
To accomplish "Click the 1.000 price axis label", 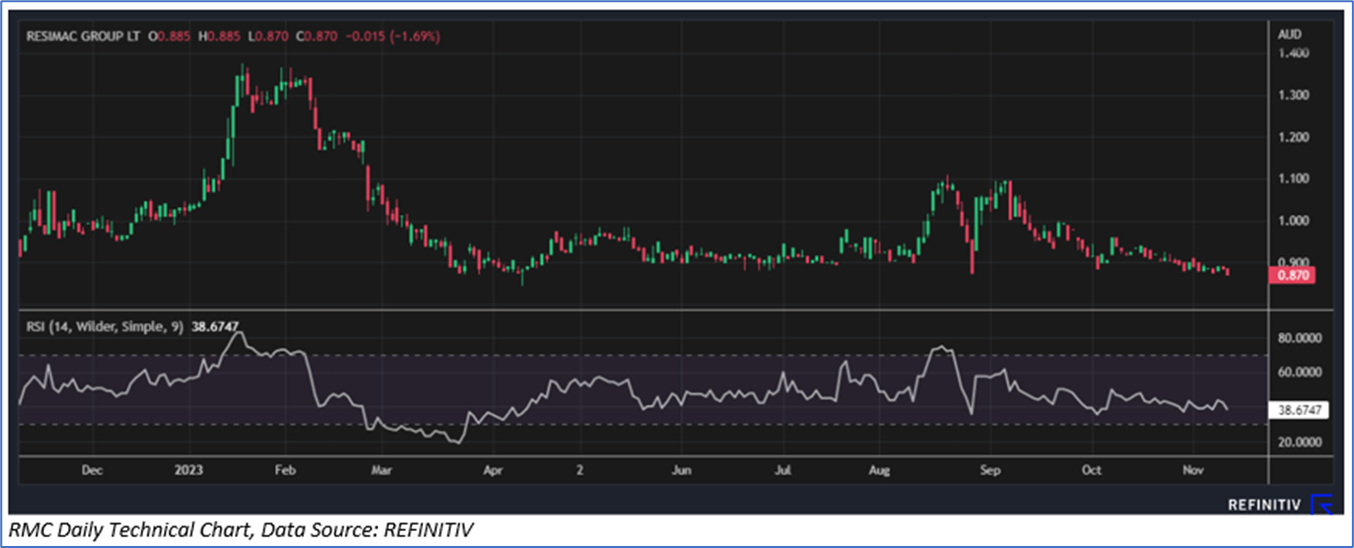I will [x=1294, y=221].
